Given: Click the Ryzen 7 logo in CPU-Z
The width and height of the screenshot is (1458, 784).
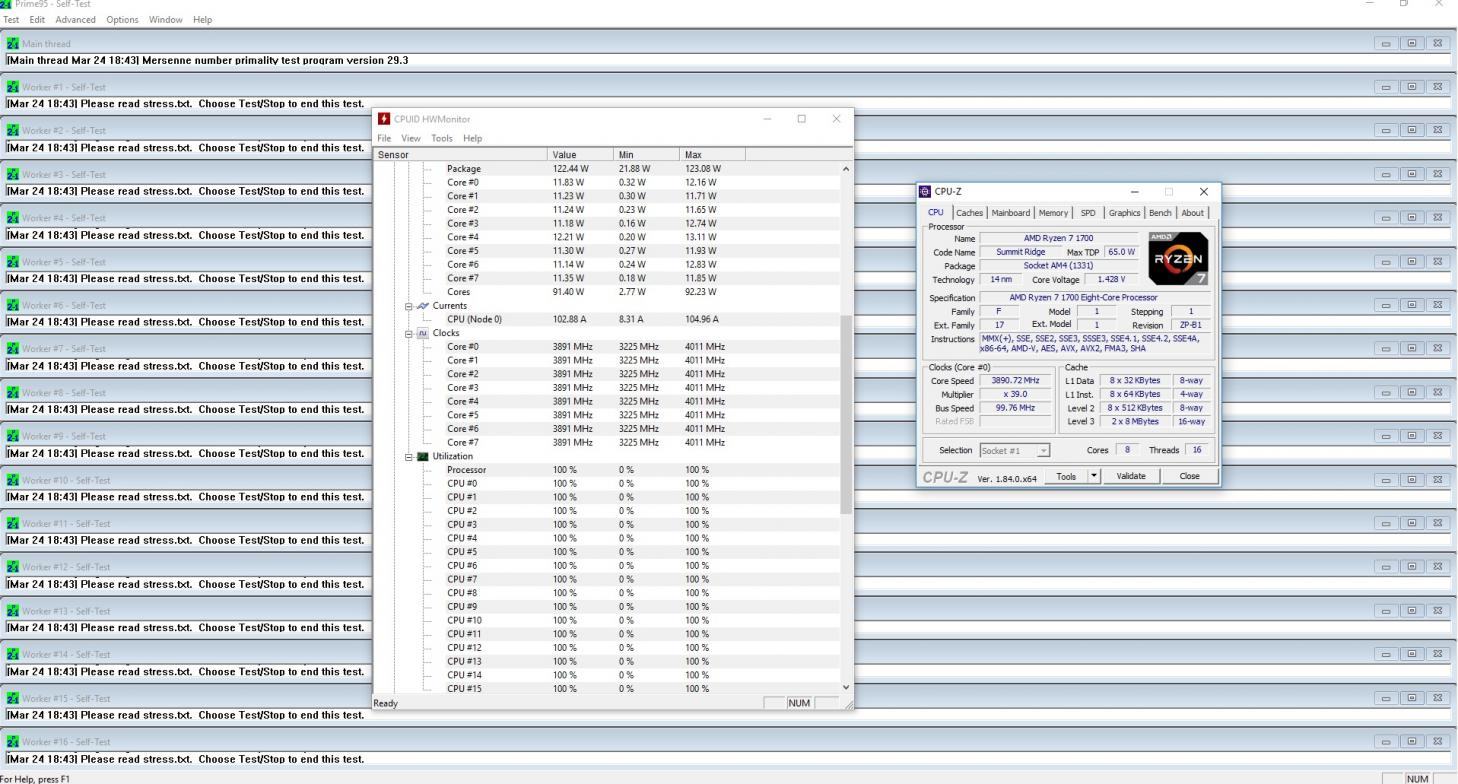Looking at the screenshot, I should [1179, 258].
